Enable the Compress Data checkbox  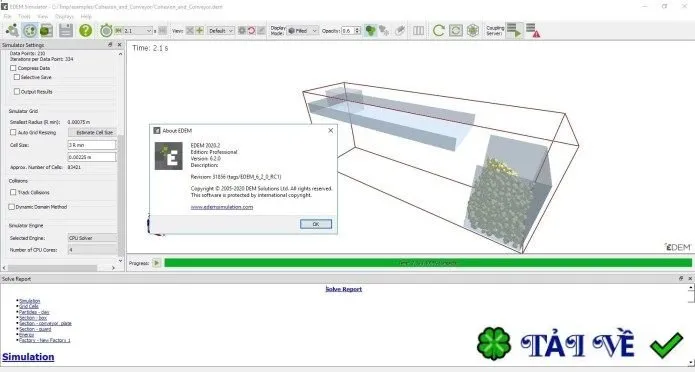(13, 68)
